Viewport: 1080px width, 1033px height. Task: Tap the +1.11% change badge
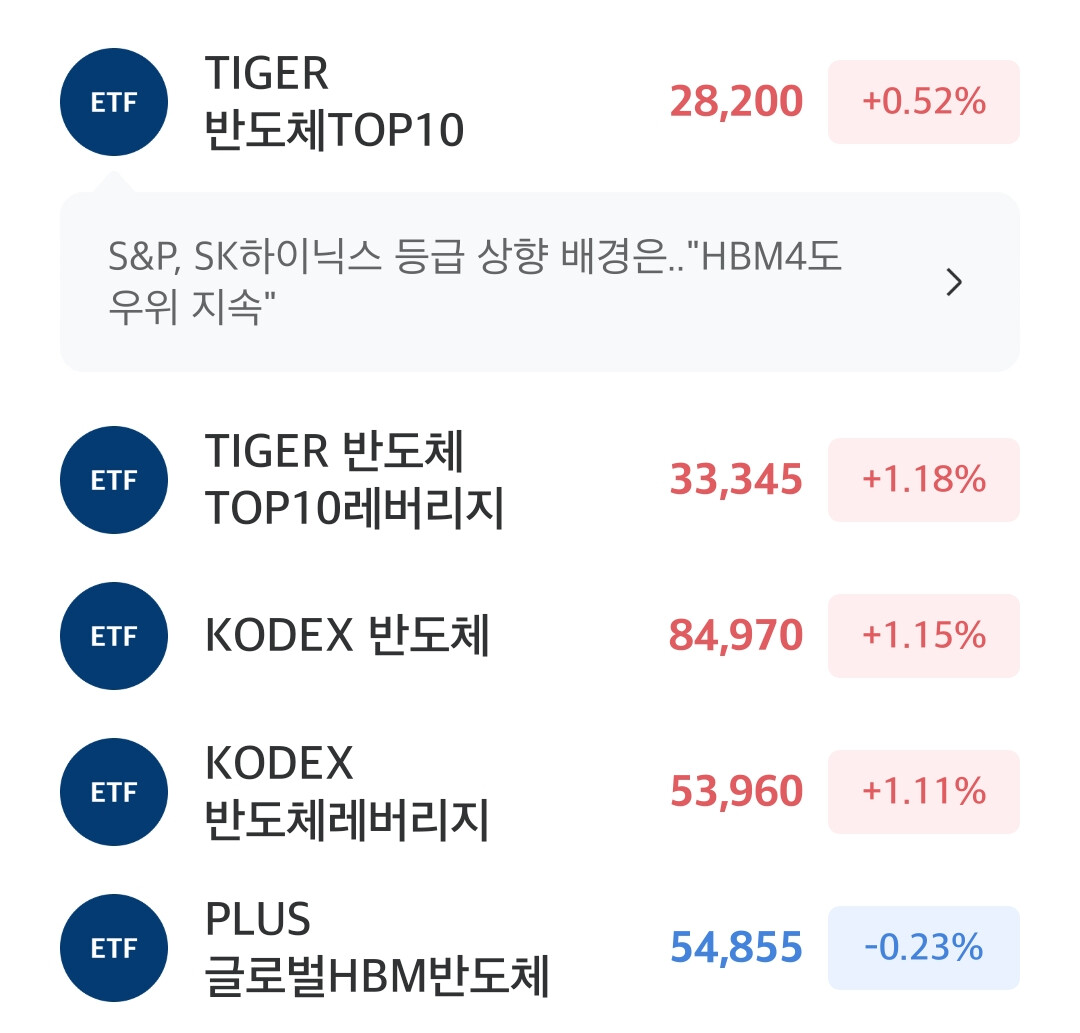coord(924,792)
